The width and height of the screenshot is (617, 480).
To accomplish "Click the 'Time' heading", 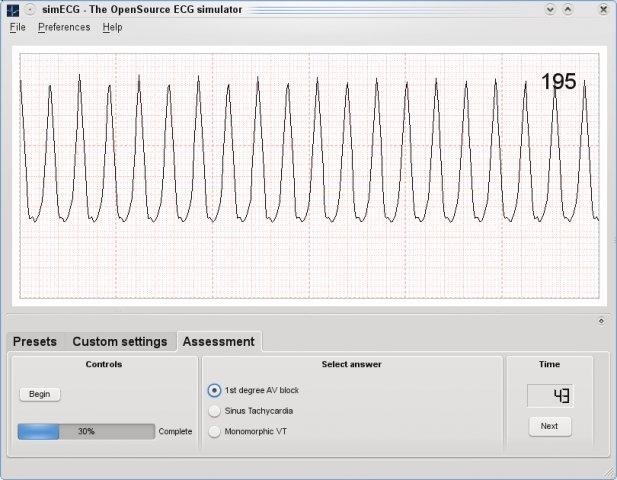I will click(549, 364).
